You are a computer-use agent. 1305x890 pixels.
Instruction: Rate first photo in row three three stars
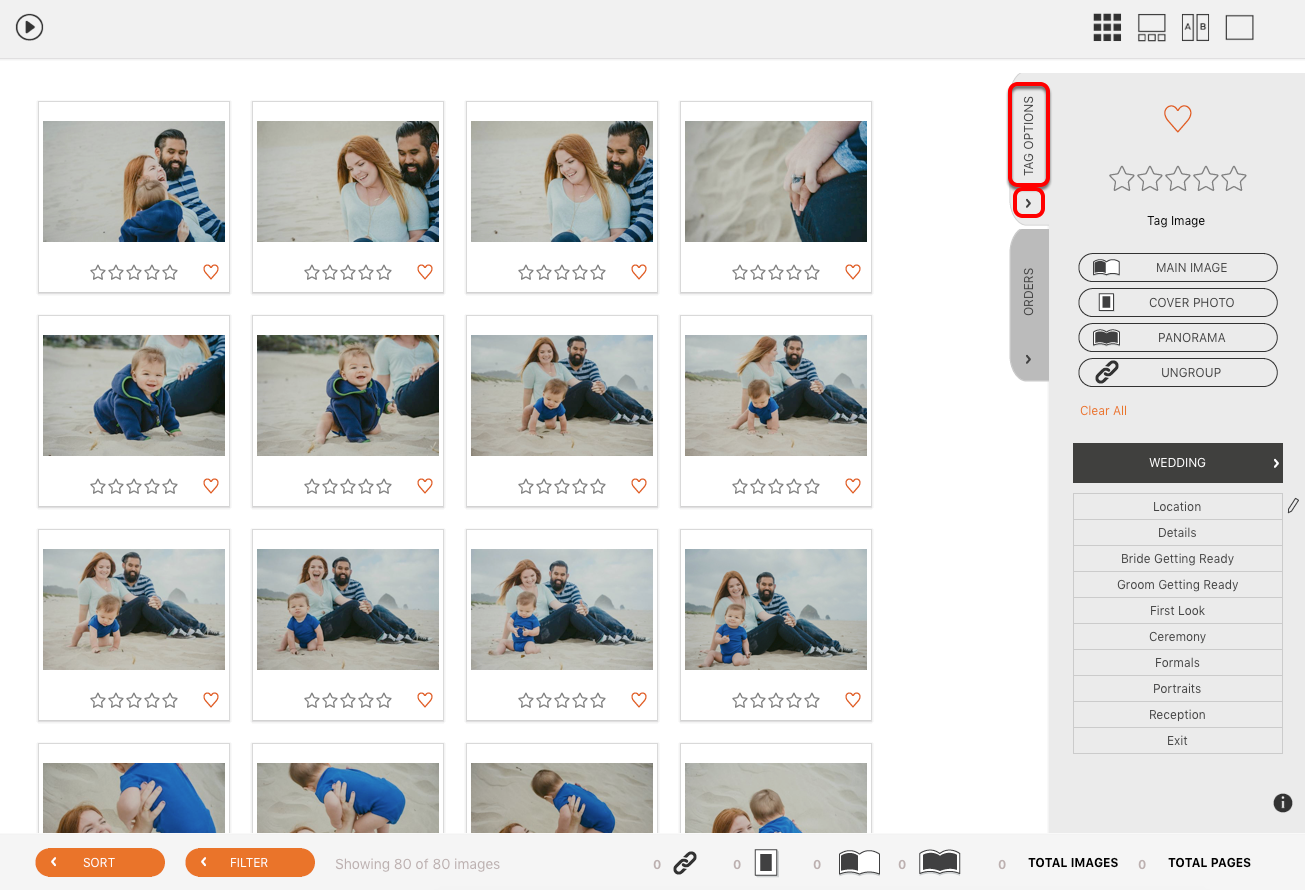134,700
